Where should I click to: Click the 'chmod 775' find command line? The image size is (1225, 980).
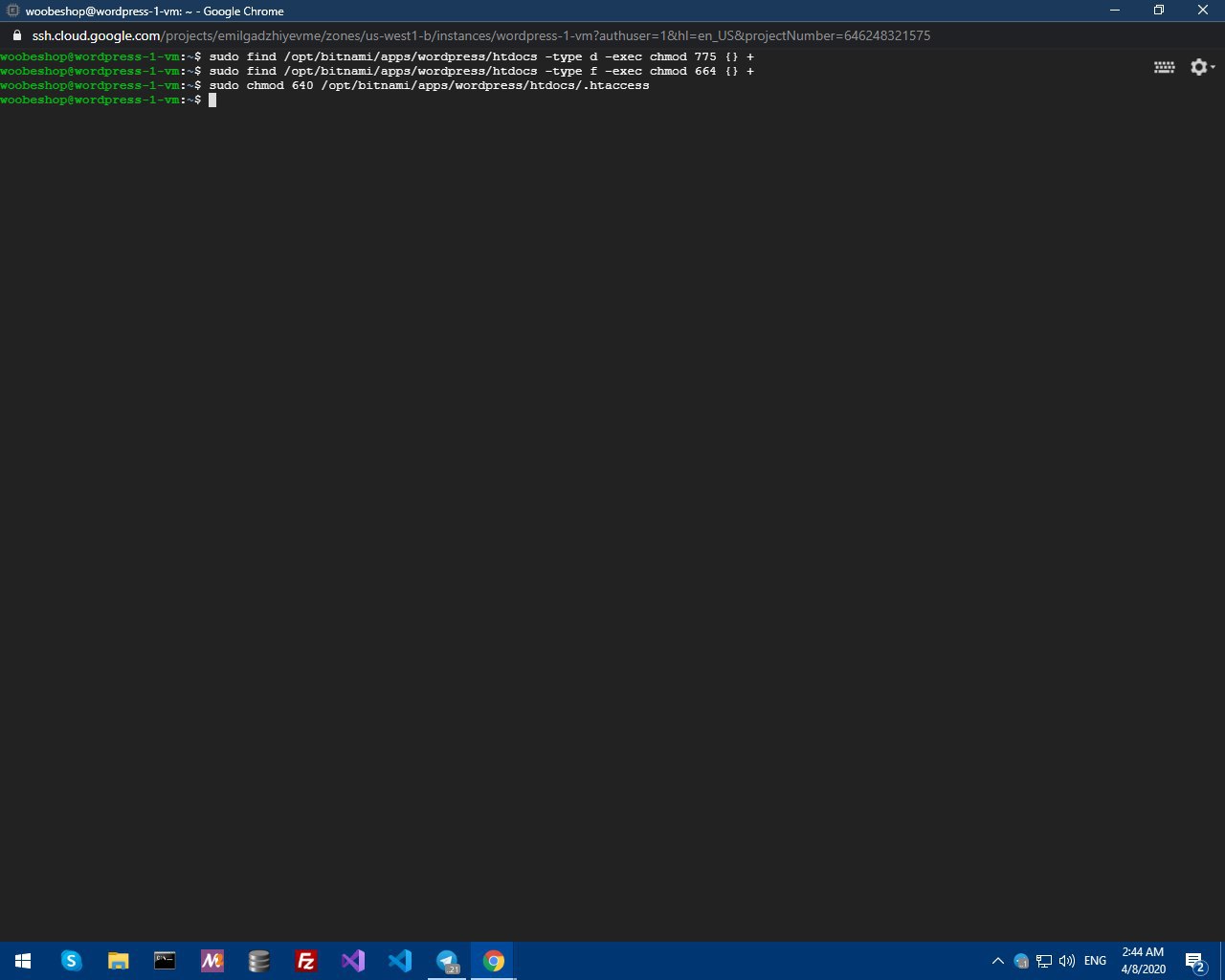click(481, 56)
